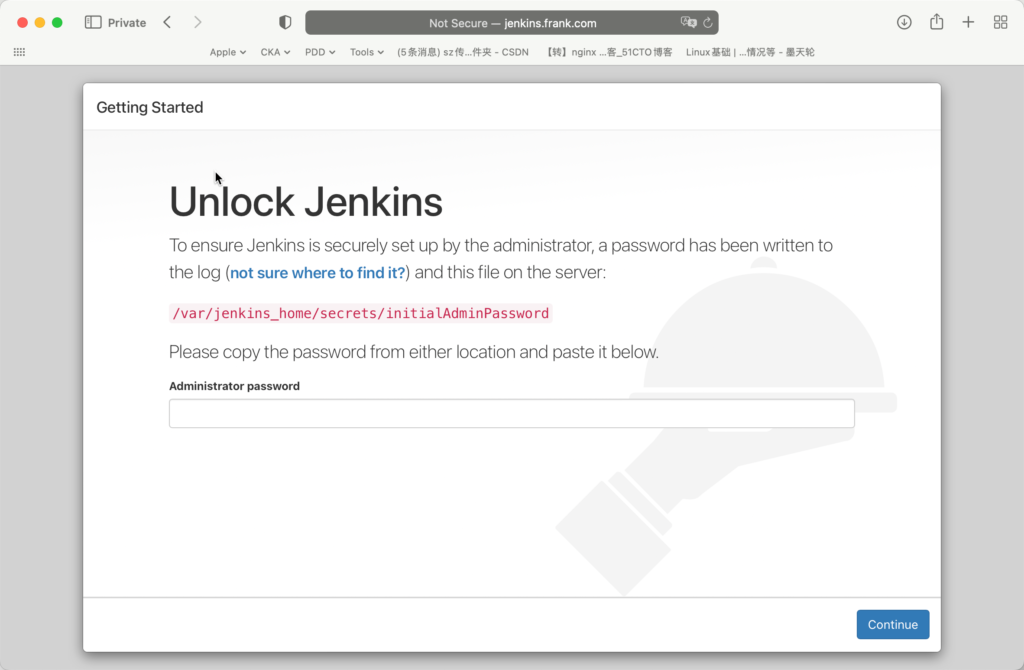Expand the CKA bookmarks folder
The height and width of the screenshot is (670, 1024).
pos(275,52)
